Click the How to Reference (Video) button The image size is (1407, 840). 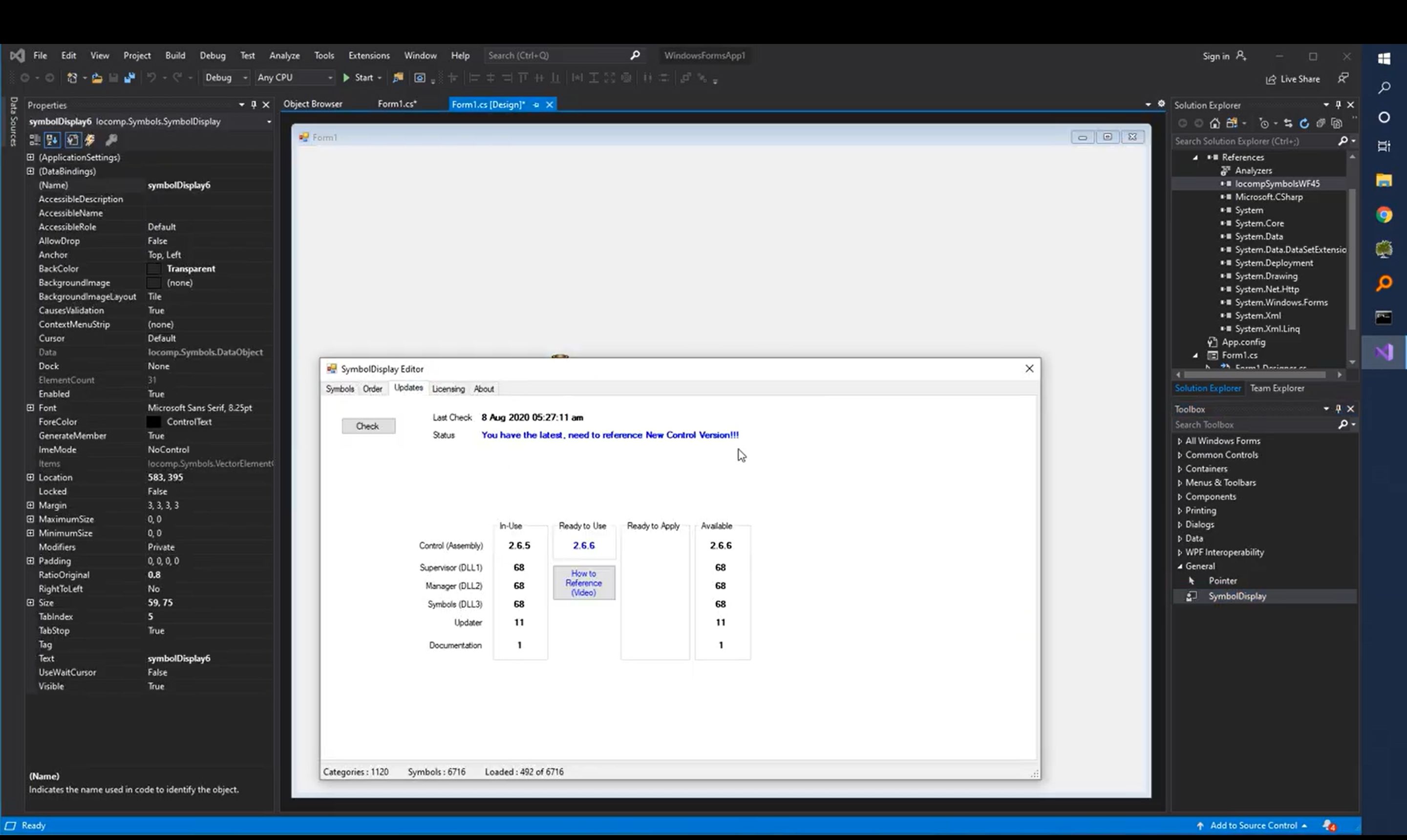click(x=584, y=583)
